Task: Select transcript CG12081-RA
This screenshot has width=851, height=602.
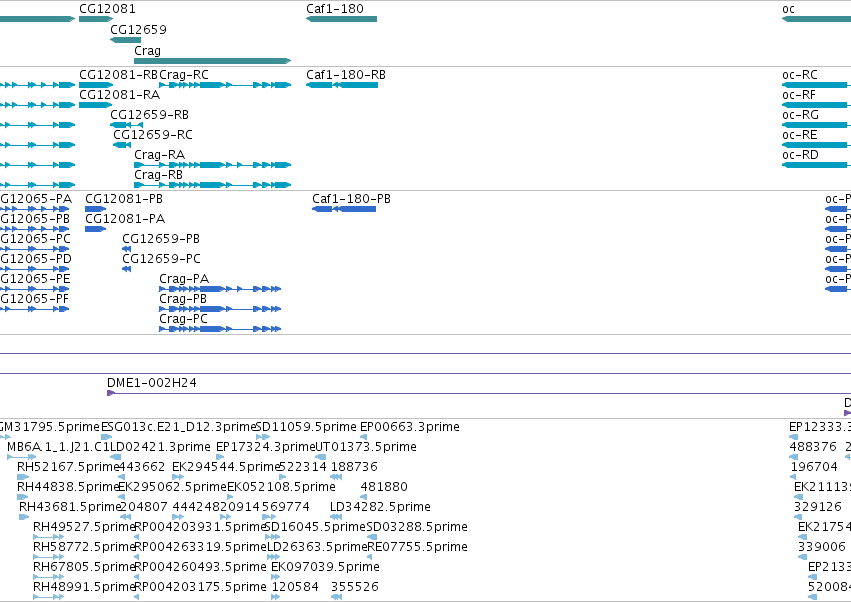Action: pyautogui.click(x=96, y=105)
